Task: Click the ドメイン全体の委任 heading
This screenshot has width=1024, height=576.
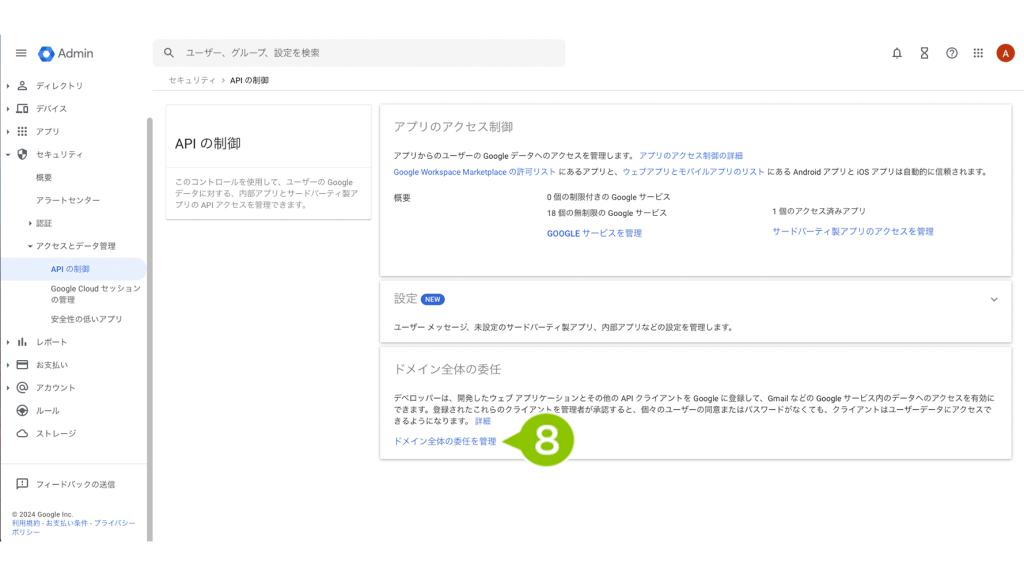Action: [x=447, y=369]
